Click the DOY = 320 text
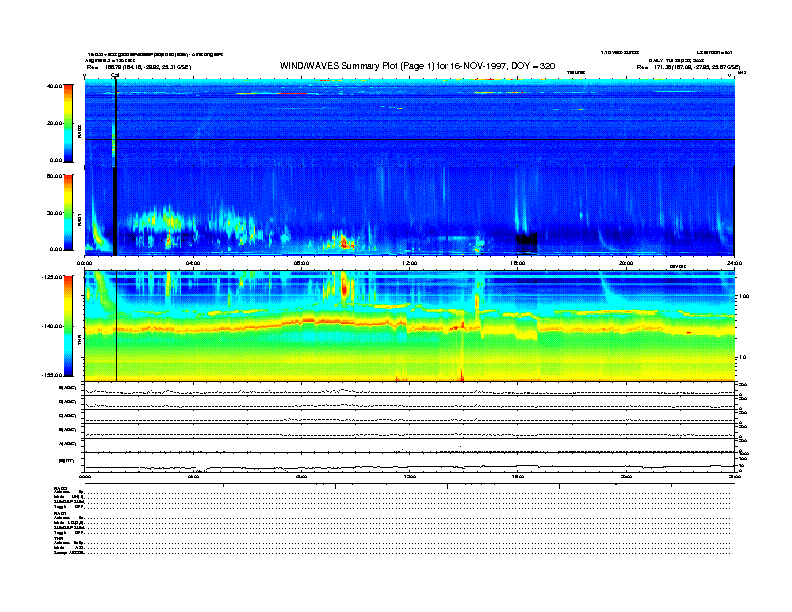 pos(533,66)
